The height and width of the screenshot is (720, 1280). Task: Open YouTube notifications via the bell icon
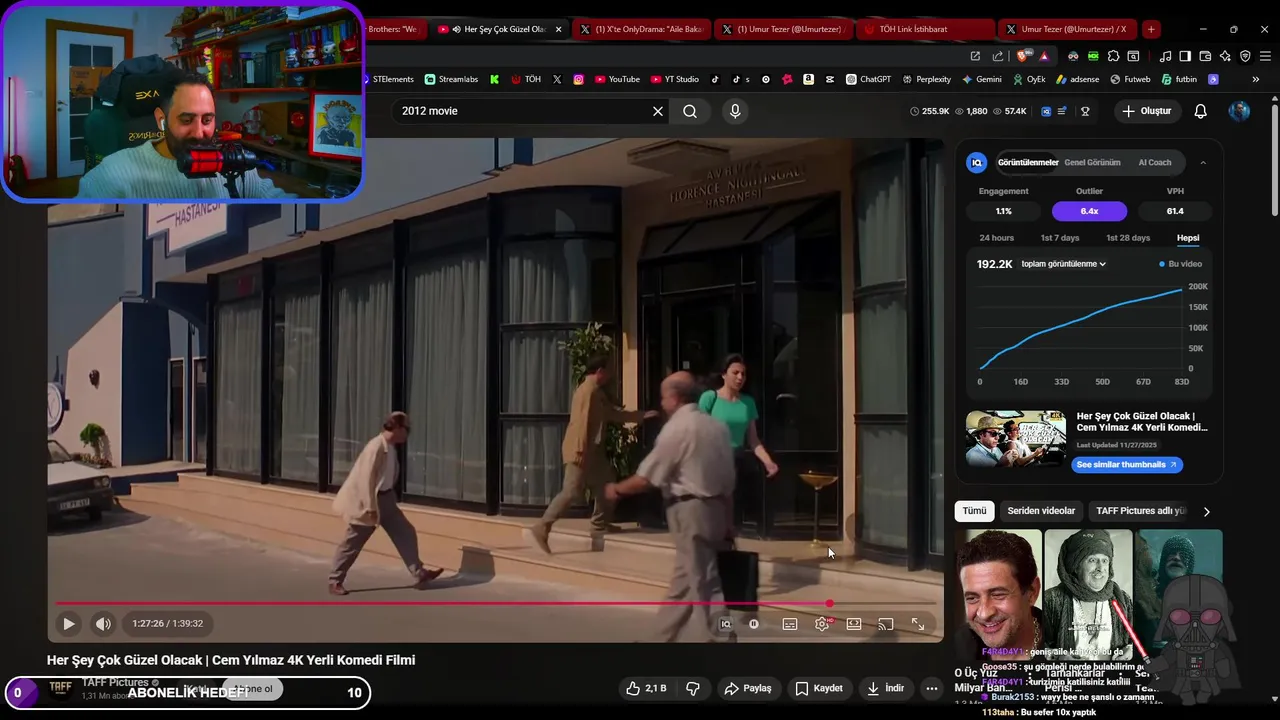tap(1201, 111)
